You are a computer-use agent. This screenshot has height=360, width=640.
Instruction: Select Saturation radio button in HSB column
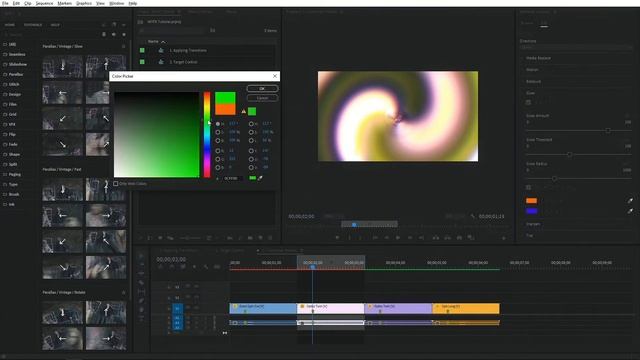[218, 132]
